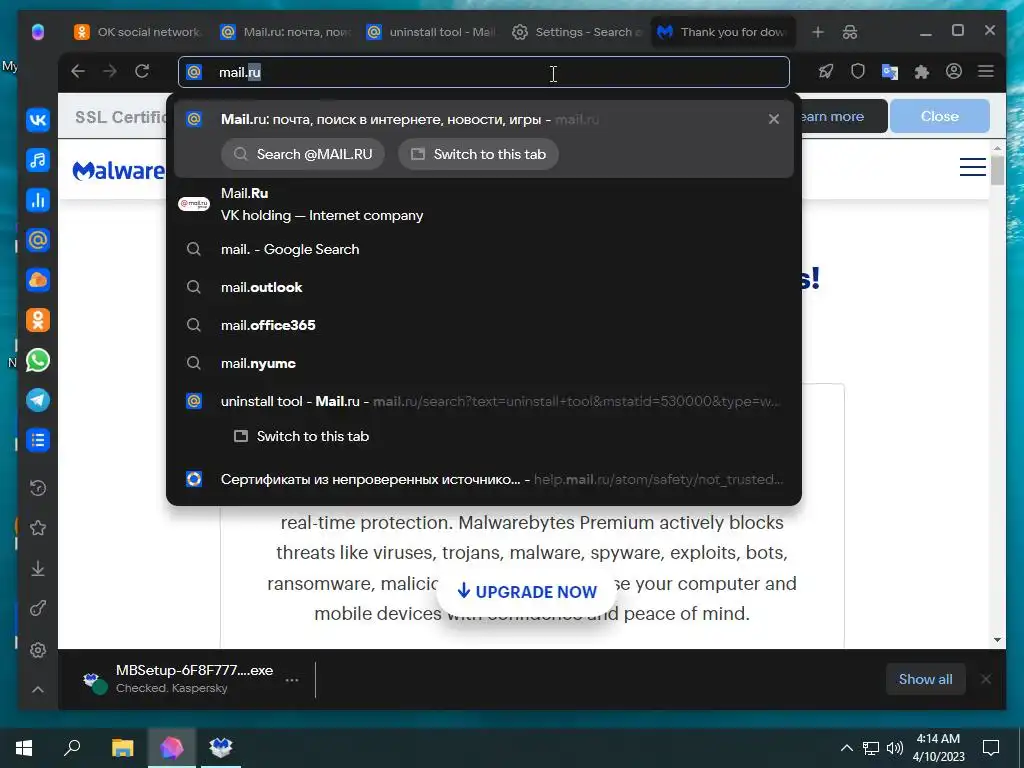Open VK from the browser sidebar

(x=38, y=120)
